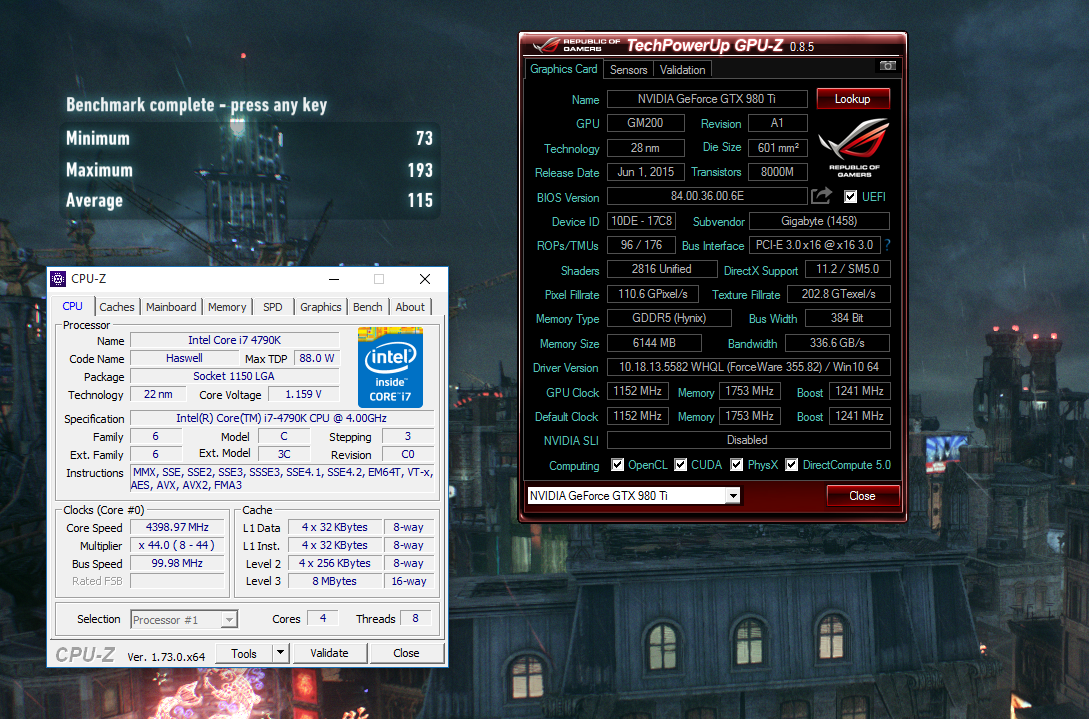Toggle the CUDA checkbox
Viewport: 1089px width, 719px height.
coord(681,465)
